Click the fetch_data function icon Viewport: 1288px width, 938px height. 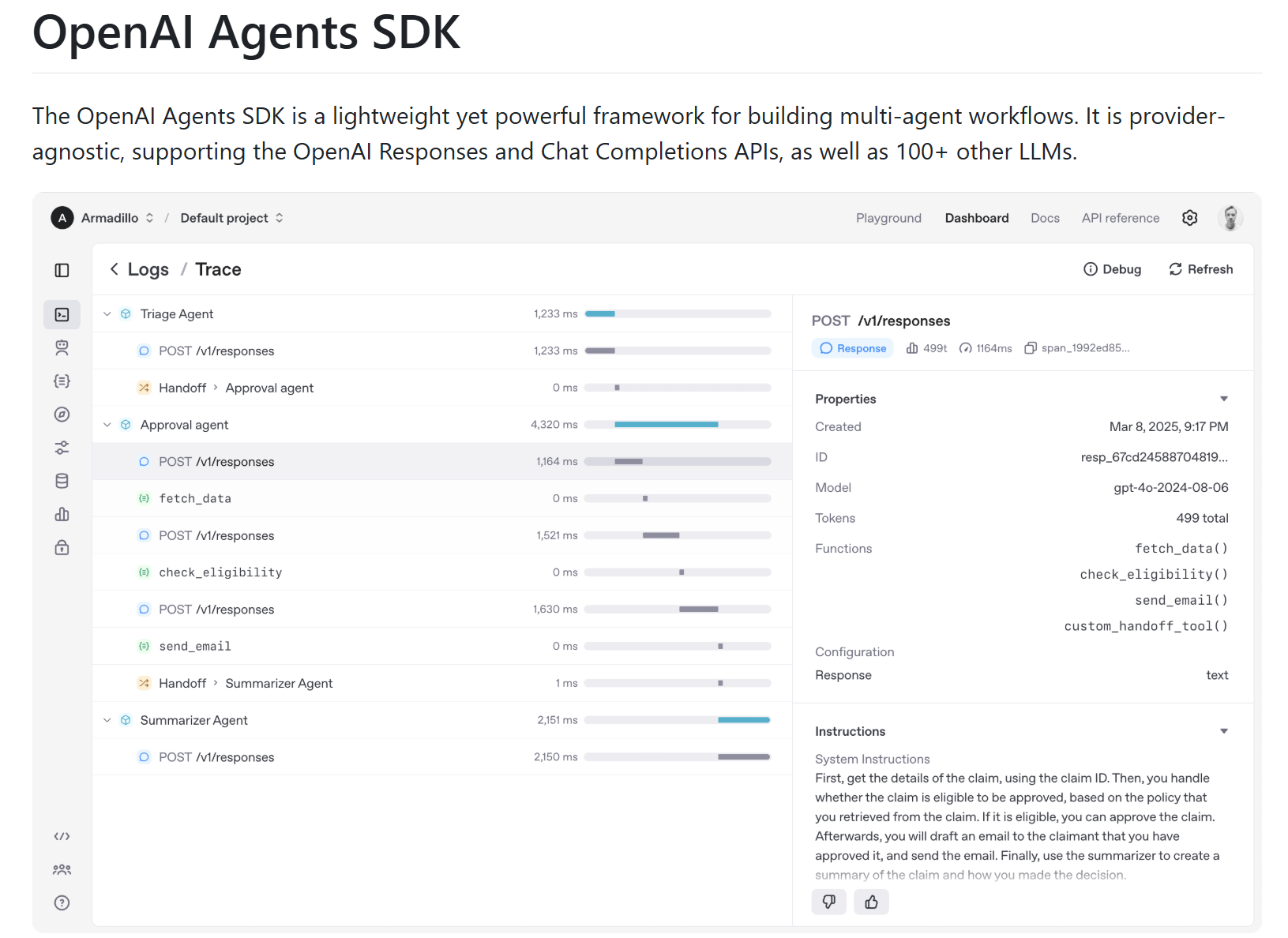[144, 498]
